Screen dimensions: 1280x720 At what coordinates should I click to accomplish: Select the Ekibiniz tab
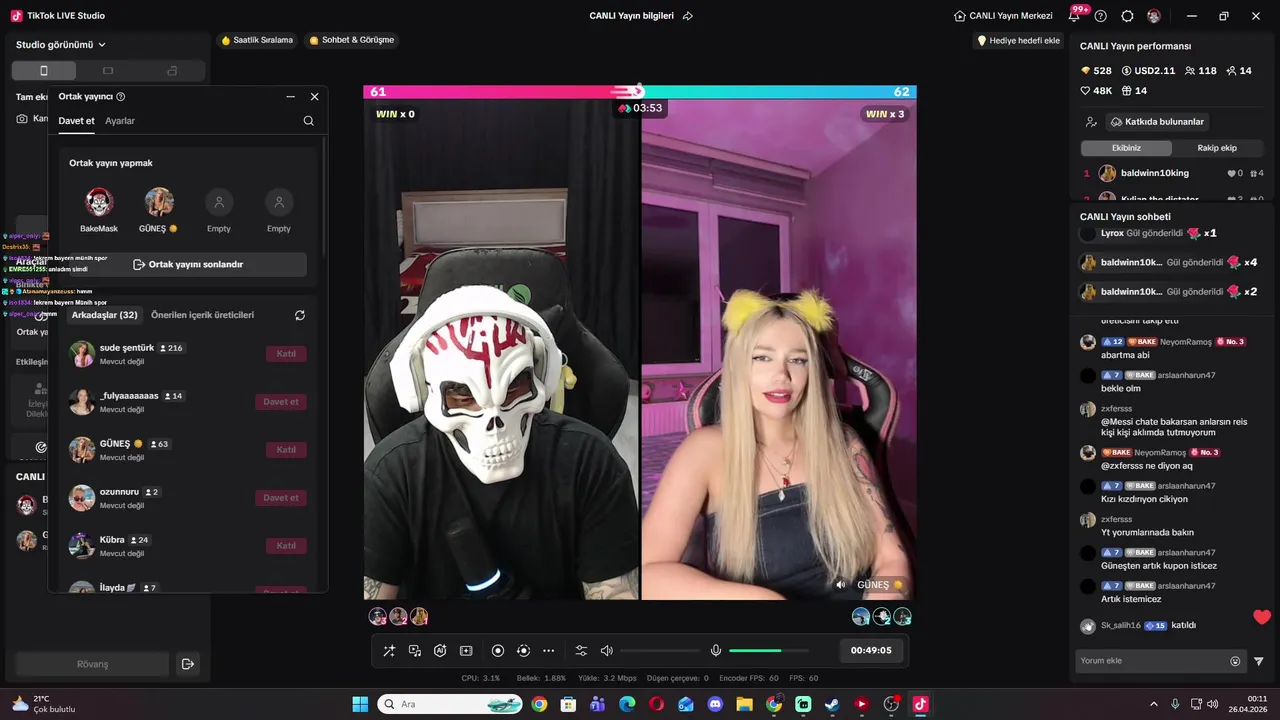1126,148
